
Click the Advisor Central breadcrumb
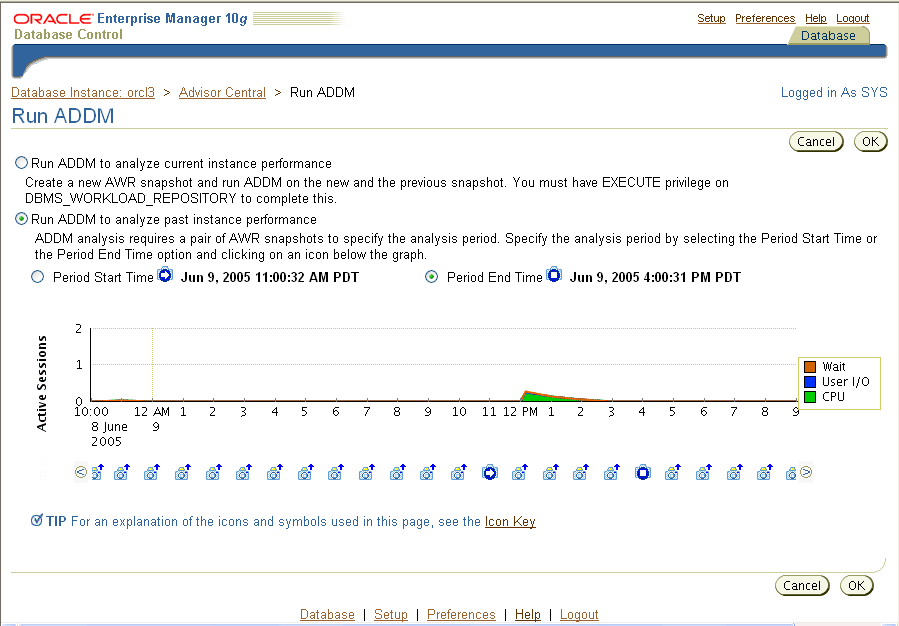tap(222, 92)
